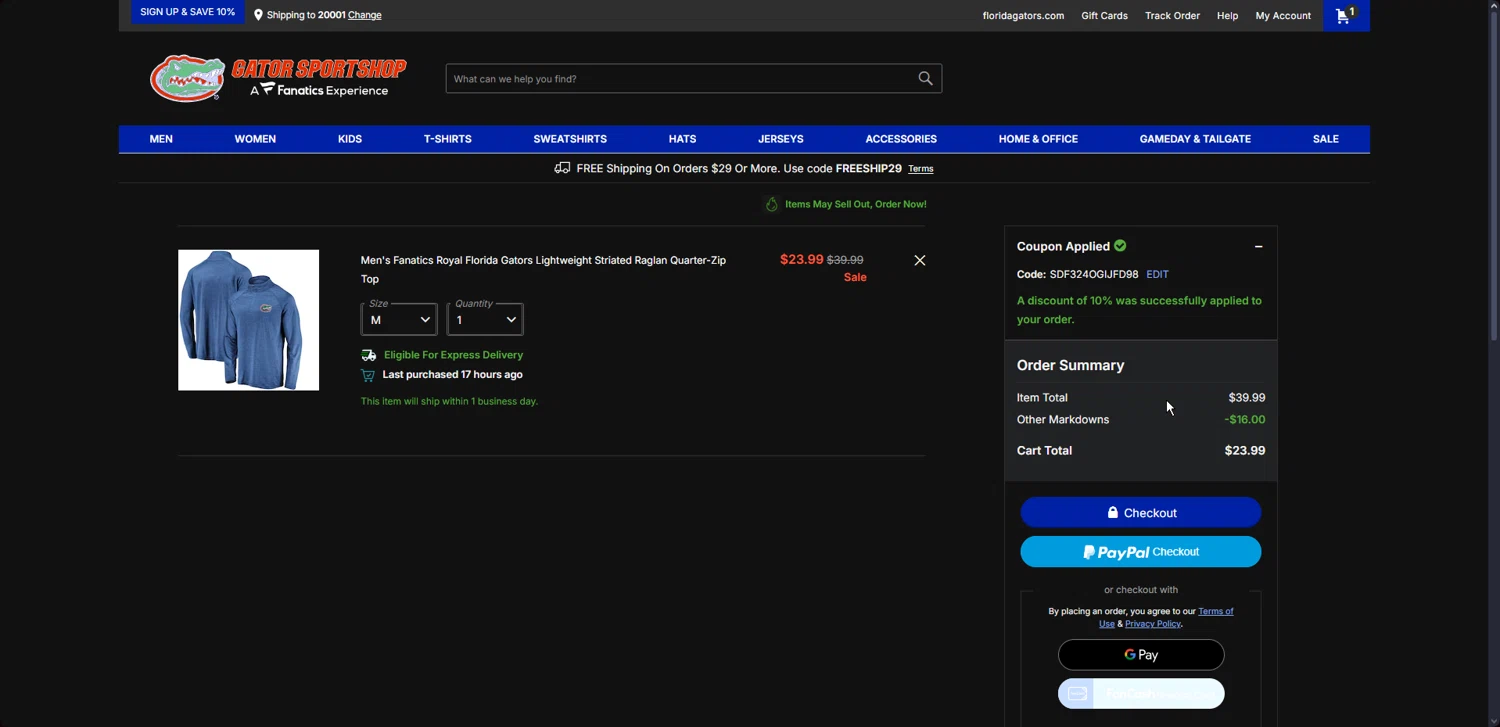Click the Google Pay button
1500x727 pixels.
(1141, 655)
